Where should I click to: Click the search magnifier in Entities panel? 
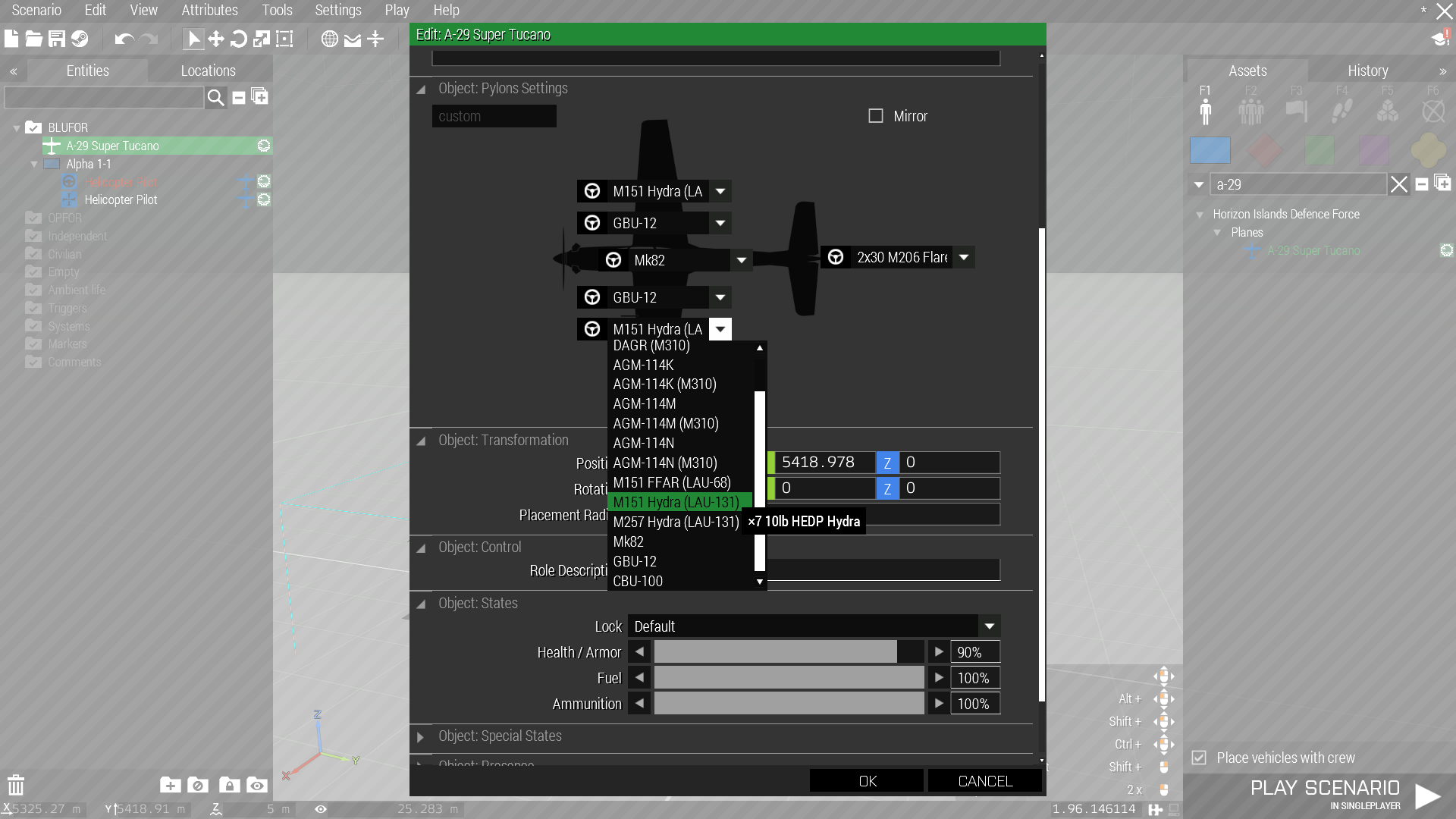216,97
